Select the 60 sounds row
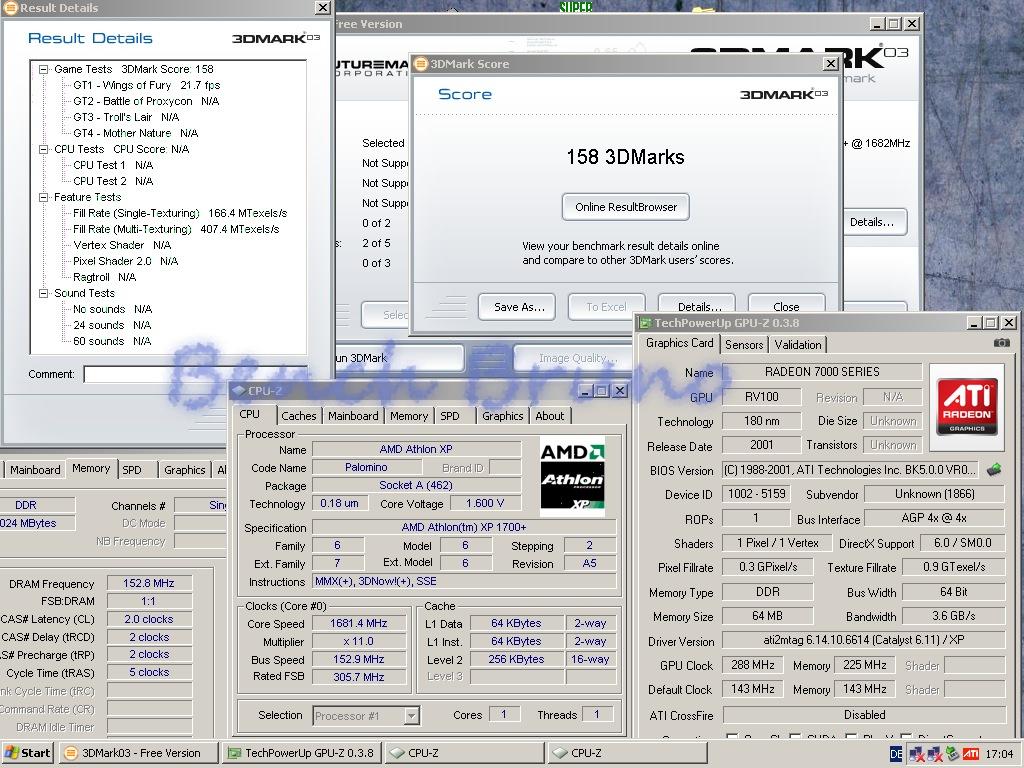The image size is (1024, 768). click(112, 342)
